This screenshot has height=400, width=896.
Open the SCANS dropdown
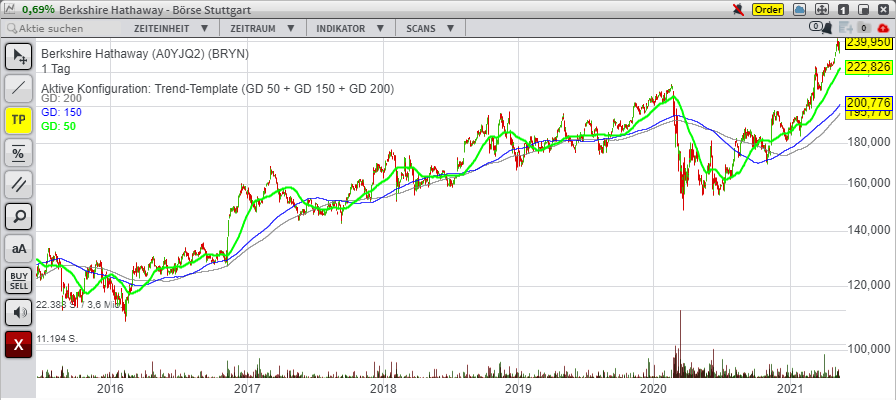coord(430,28)
